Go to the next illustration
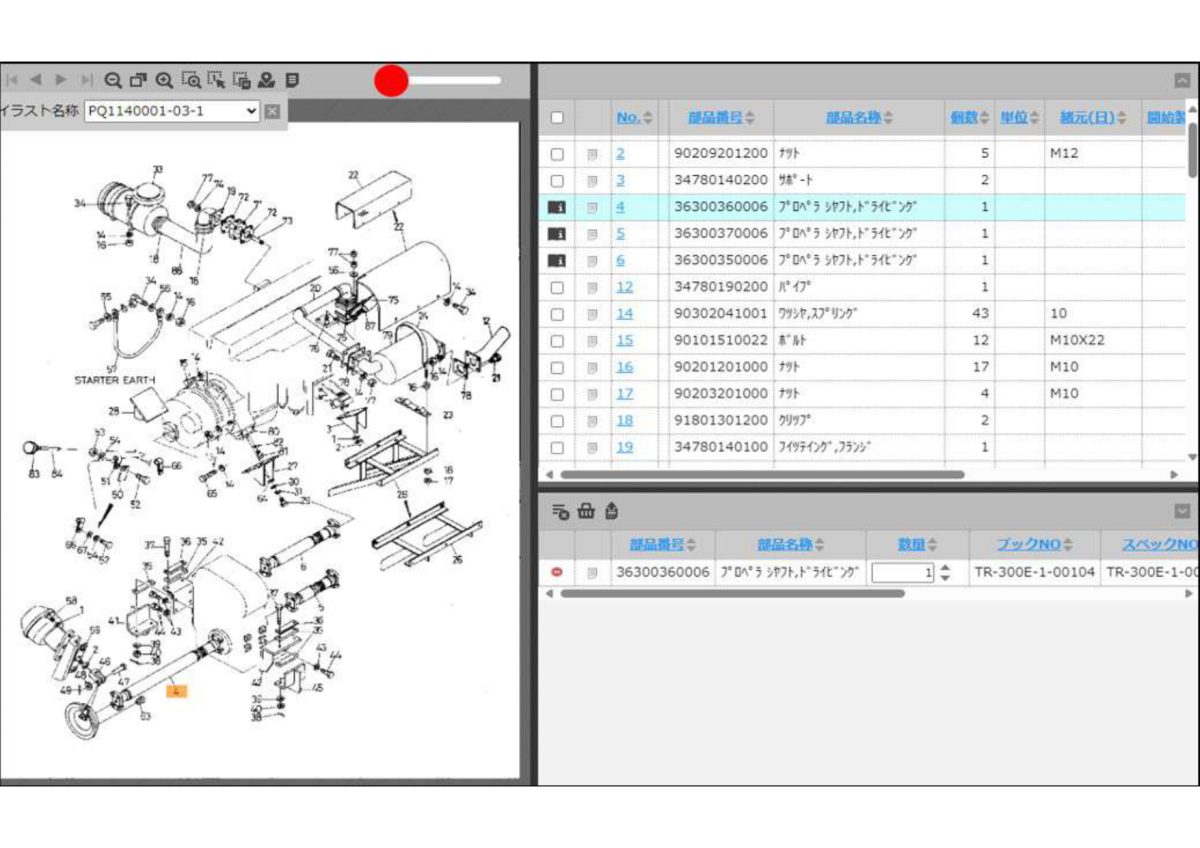This screenshot has width=1200, height=848. coord(61,80)
